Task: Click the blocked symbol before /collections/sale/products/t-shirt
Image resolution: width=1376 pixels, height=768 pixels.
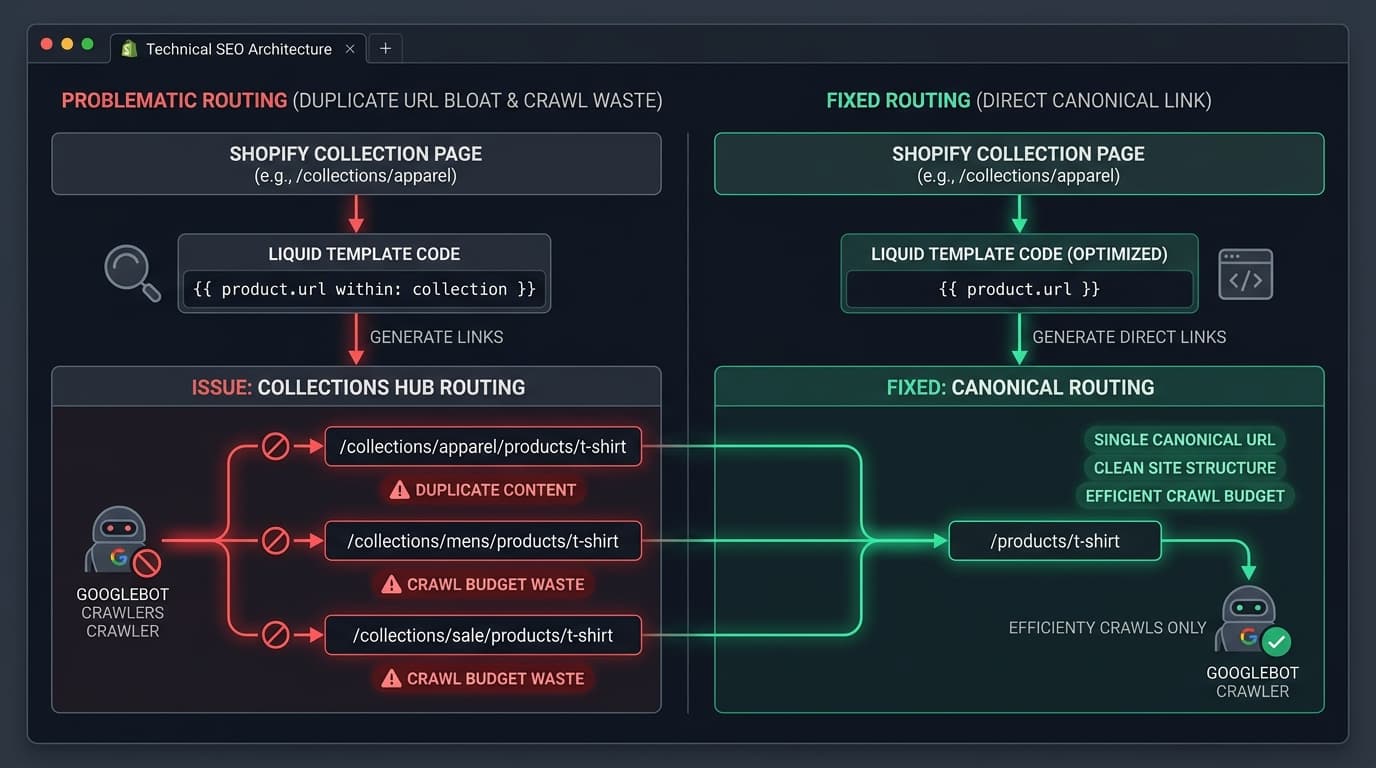Action: point(276,635)
